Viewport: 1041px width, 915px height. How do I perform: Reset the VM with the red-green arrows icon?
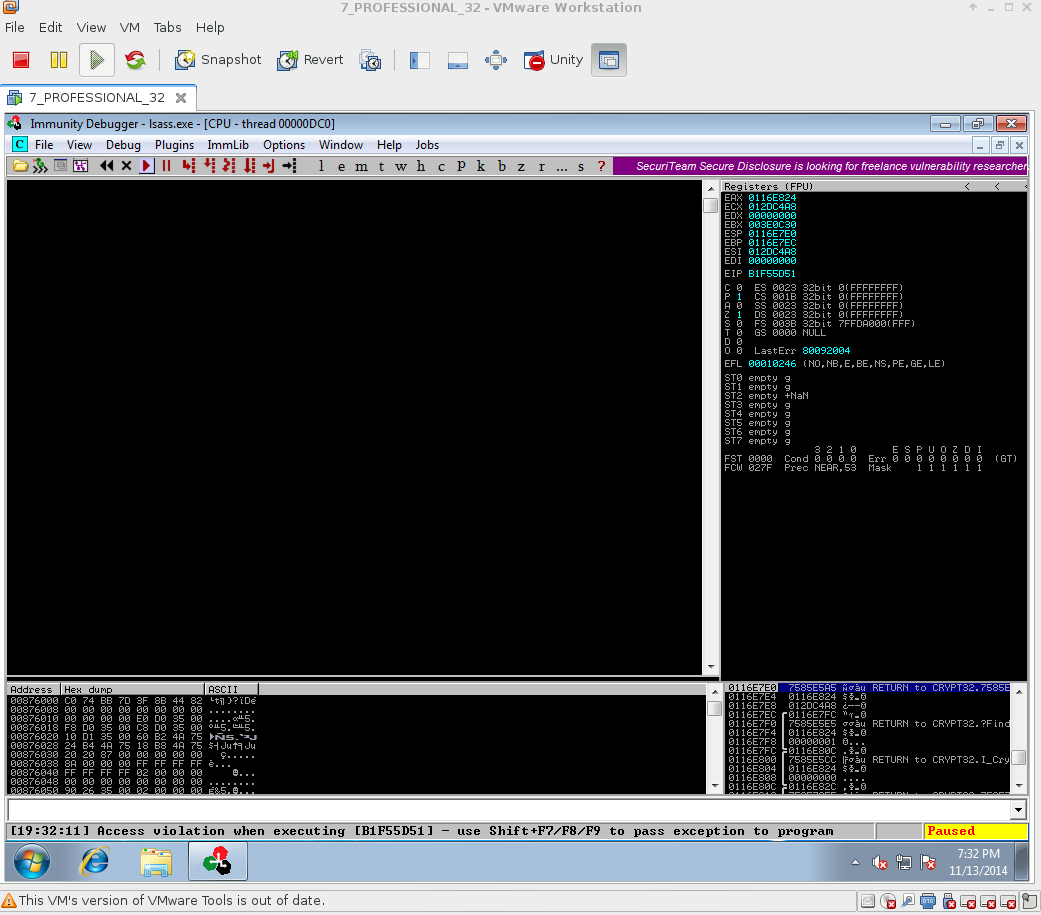click(135, 60)
